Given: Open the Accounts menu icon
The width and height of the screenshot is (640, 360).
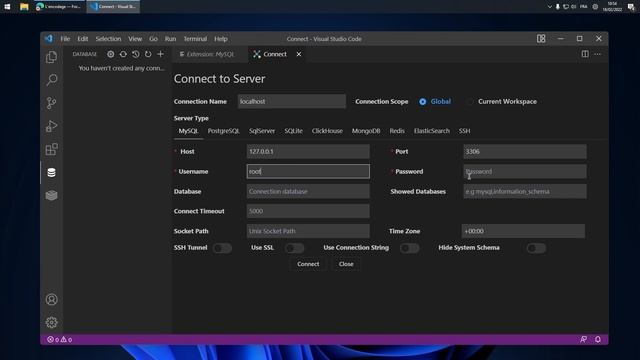Looking at the screenshot, I should click(x=51, y=300).
